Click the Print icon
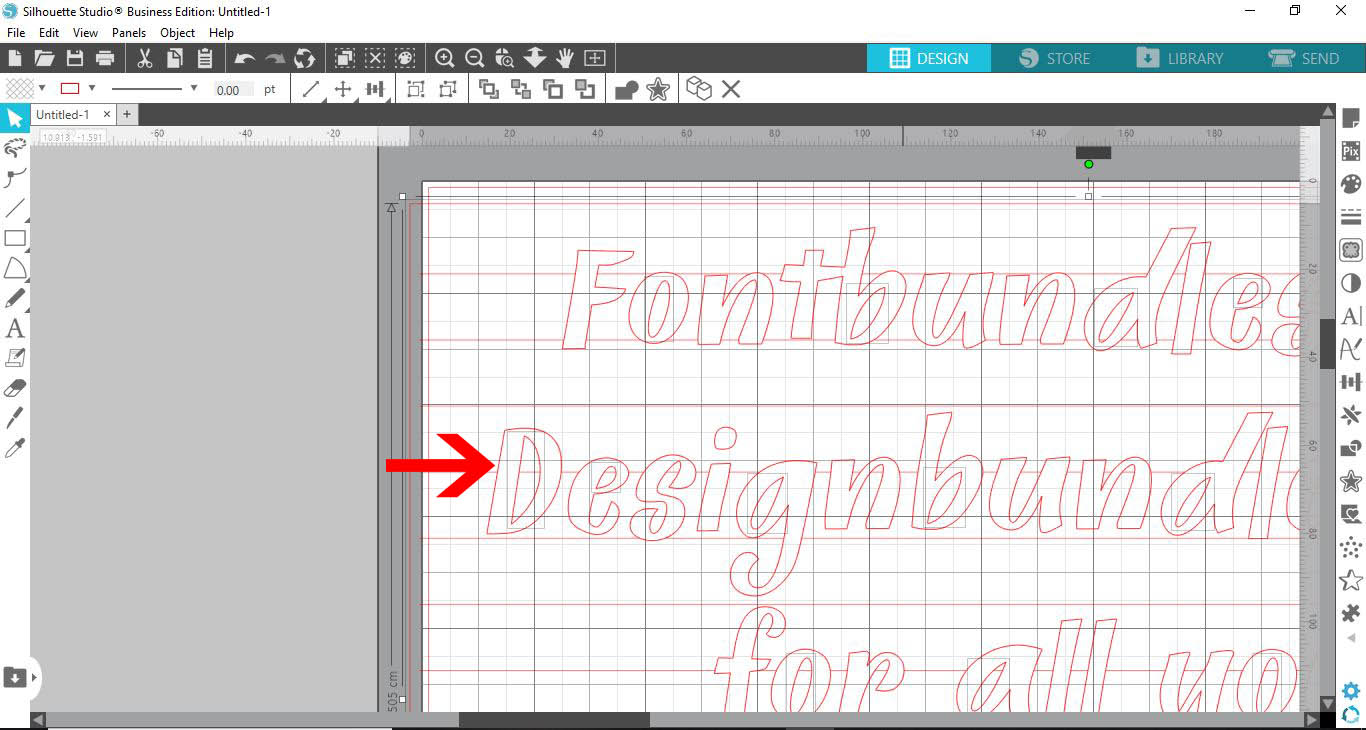The width and height of the screenshot is (1366, 730). 104,58
